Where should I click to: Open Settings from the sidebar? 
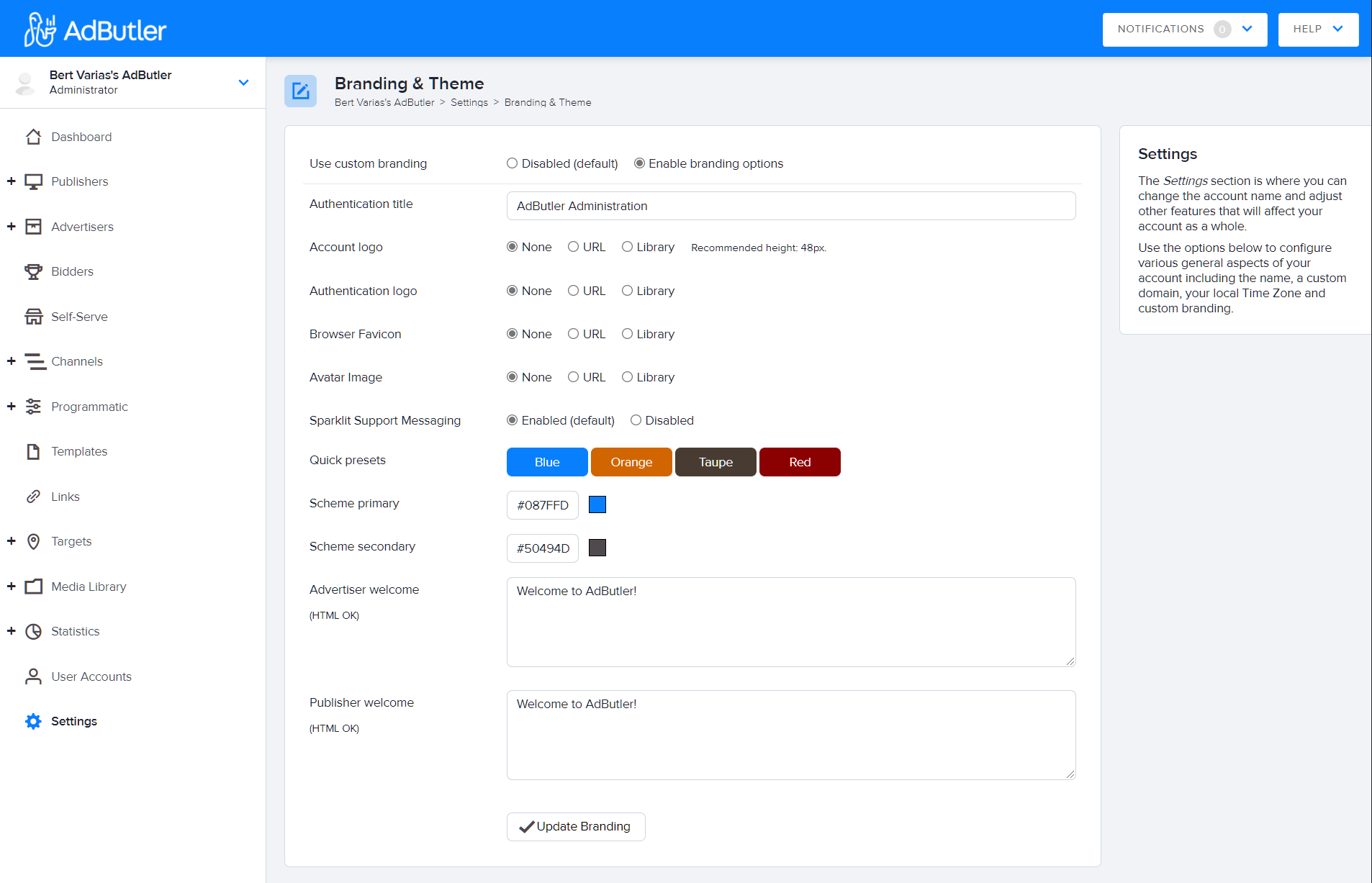[x=75, y=721]
